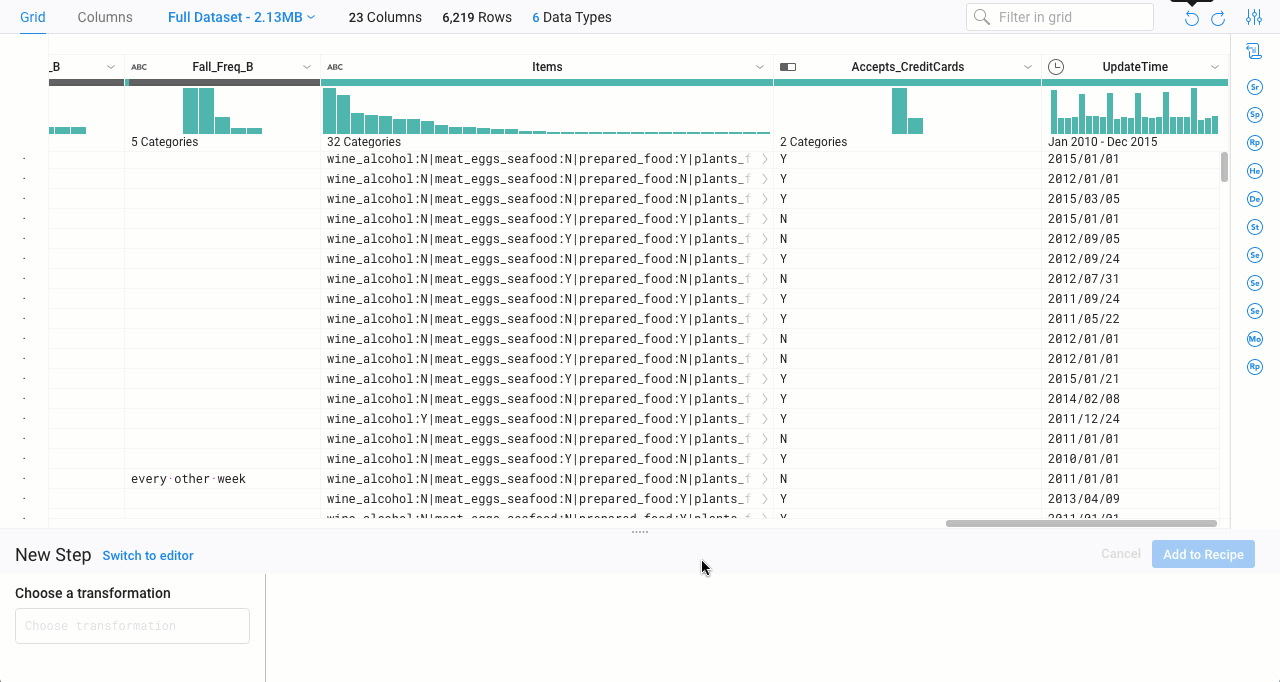Select the Rp step icon just below Sp

1255,143
